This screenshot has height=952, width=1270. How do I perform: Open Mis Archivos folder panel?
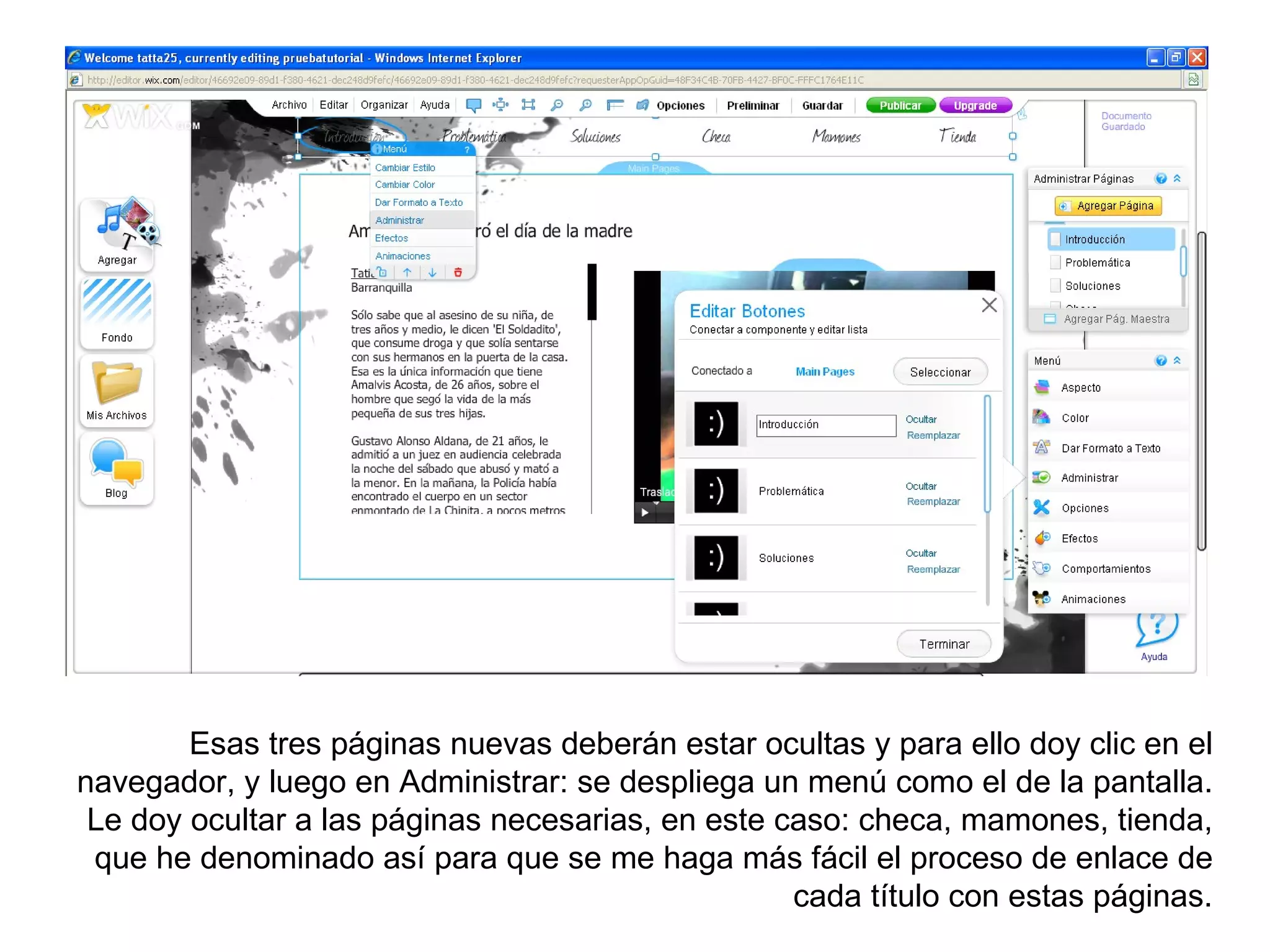tap(117, 390)
